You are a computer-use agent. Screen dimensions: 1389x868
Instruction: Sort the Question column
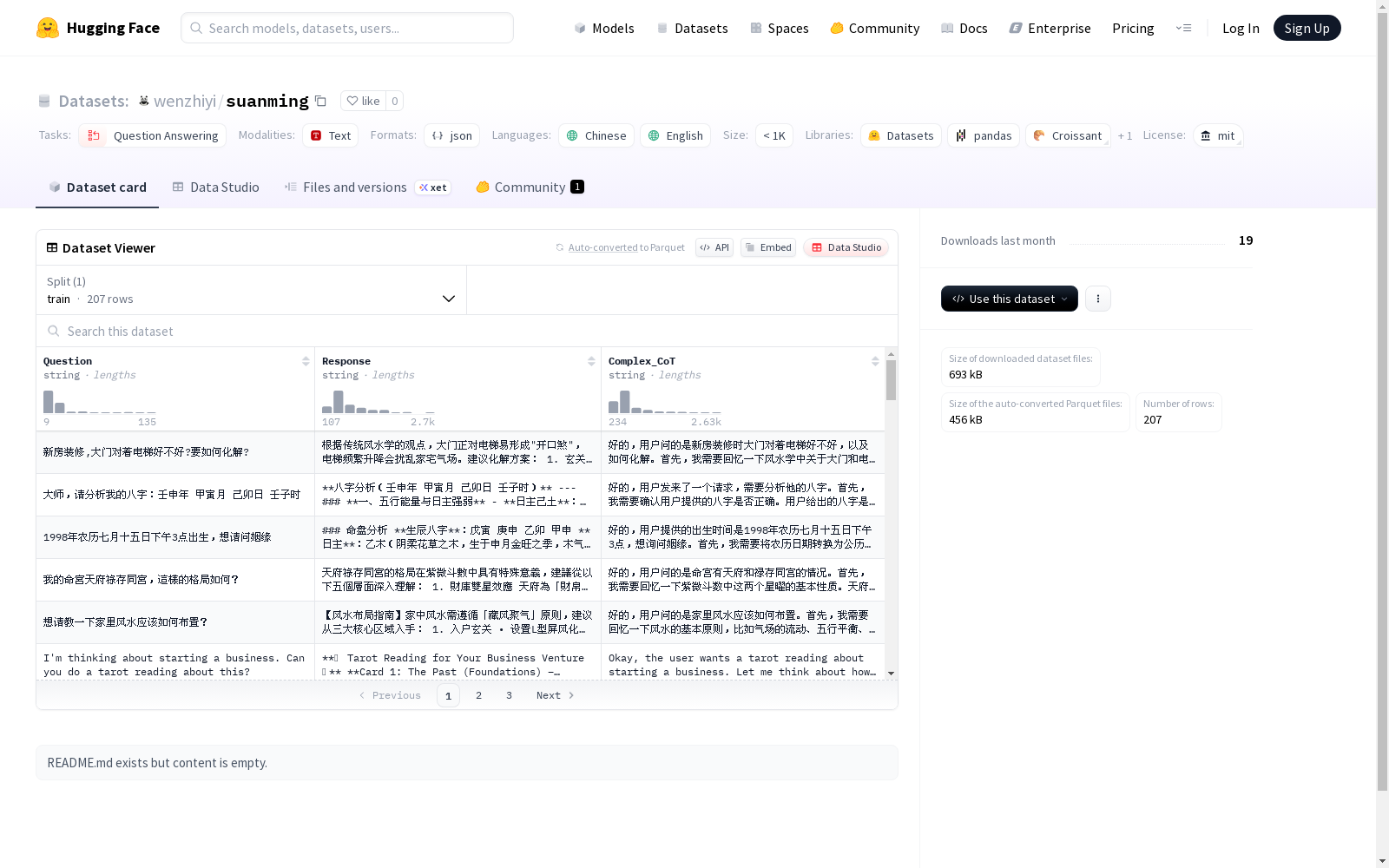tap(306, 361)
